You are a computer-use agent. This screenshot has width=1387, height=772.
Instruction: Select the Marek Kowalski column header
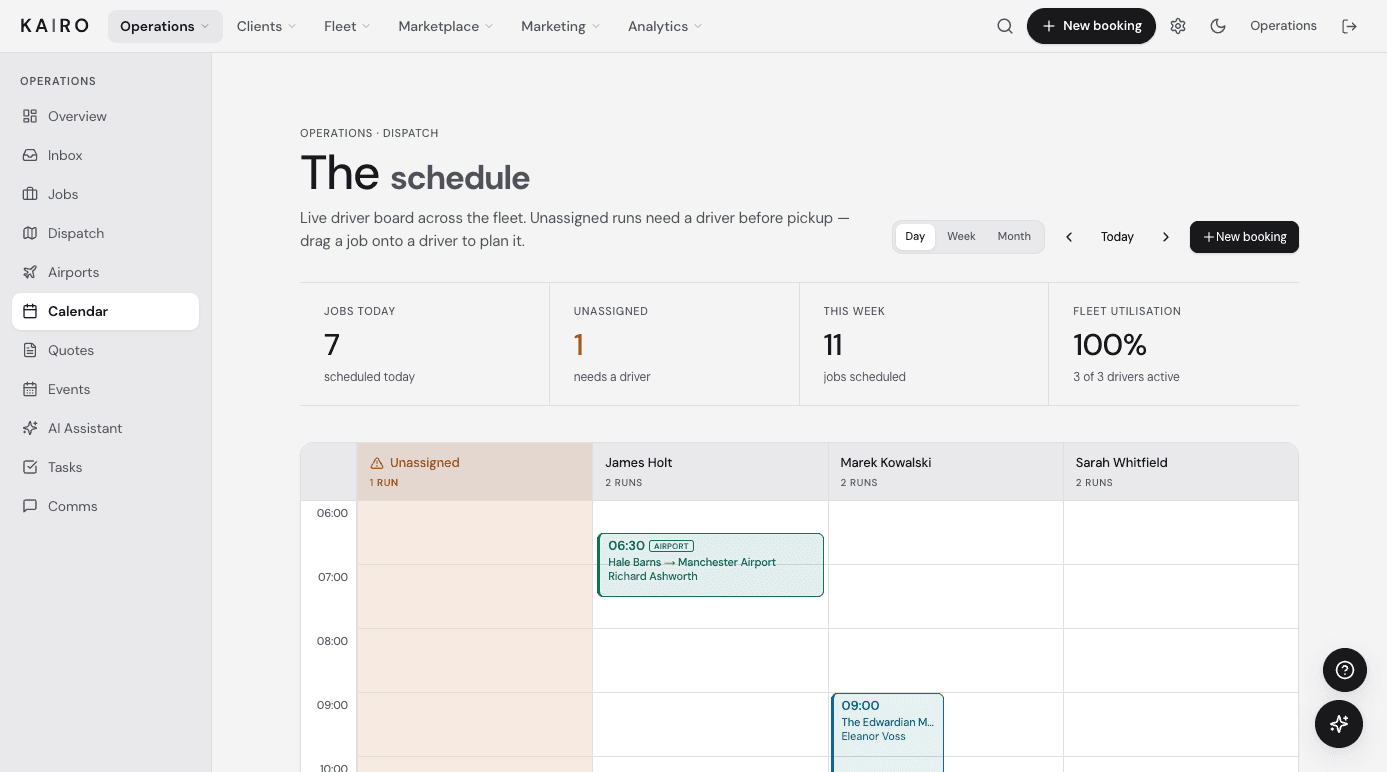tap(946, 472)
